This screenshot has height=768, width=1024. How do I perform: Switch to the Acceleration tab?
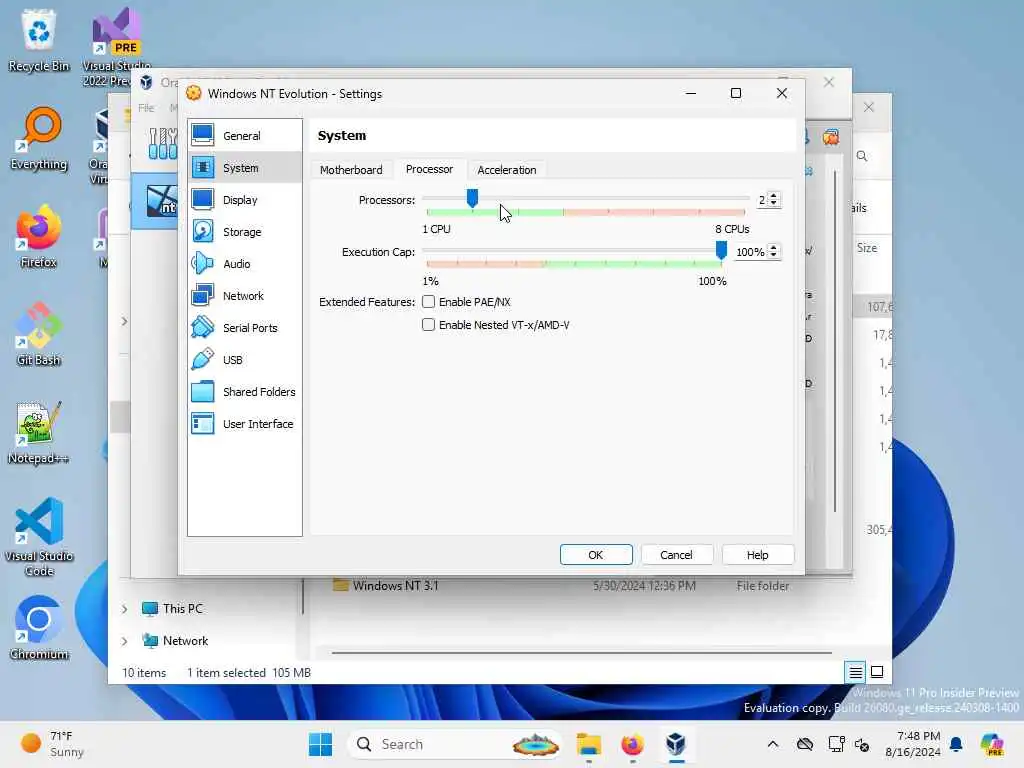coord(507,170)
